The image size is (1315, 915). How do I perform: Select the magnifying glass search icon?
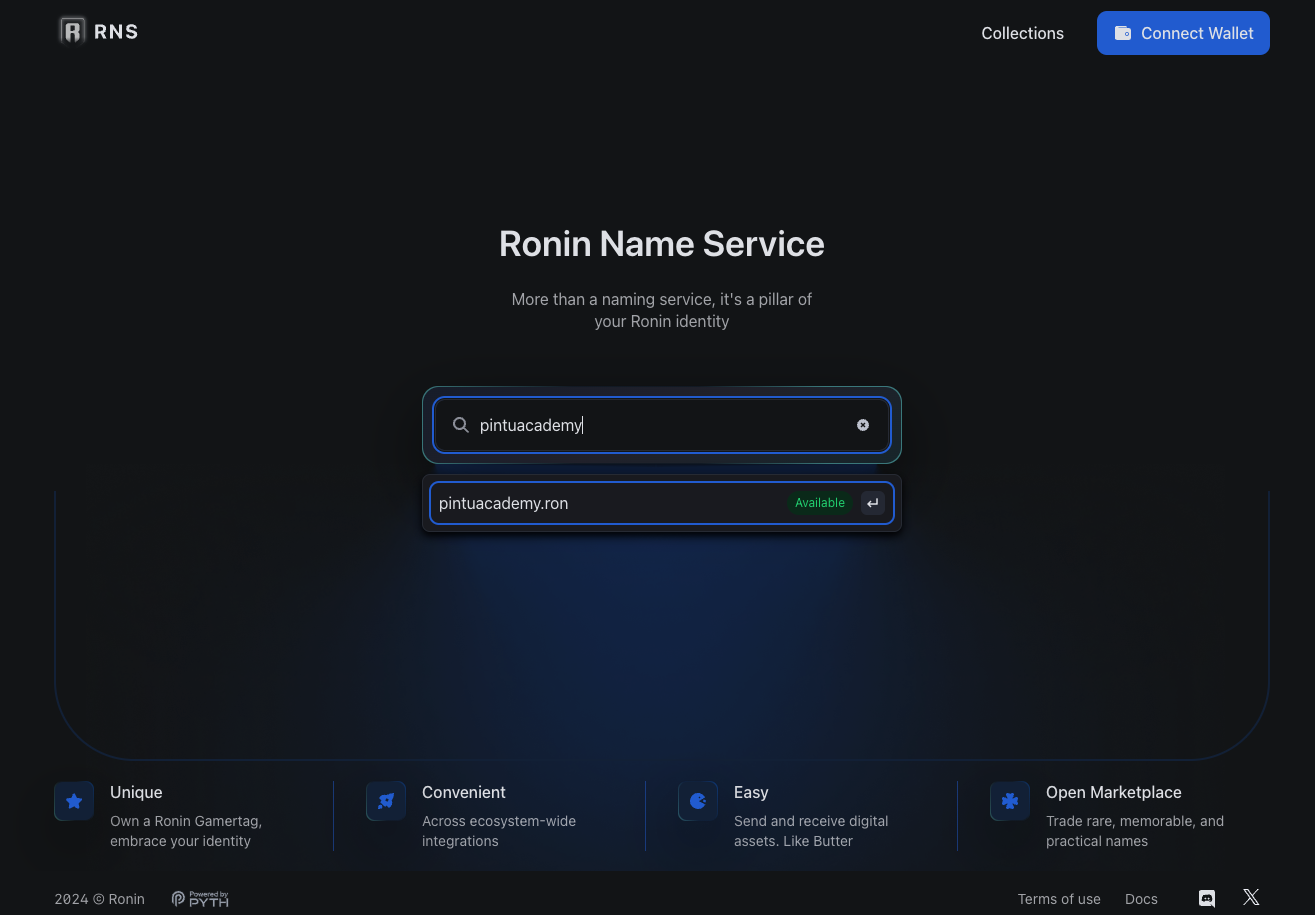[x=460, y=425]
